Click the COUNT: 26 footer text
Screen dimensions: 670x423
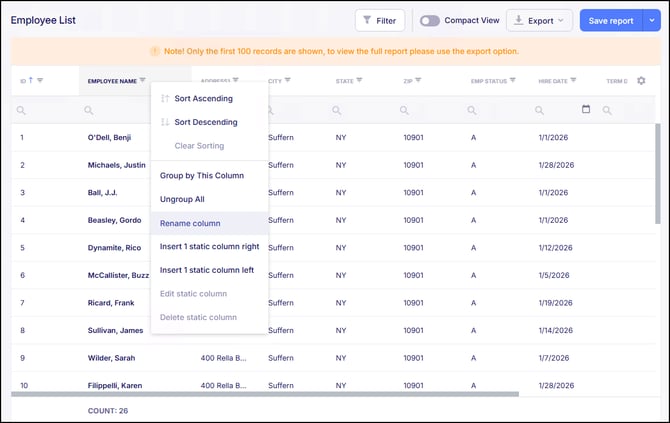[108, 411]
